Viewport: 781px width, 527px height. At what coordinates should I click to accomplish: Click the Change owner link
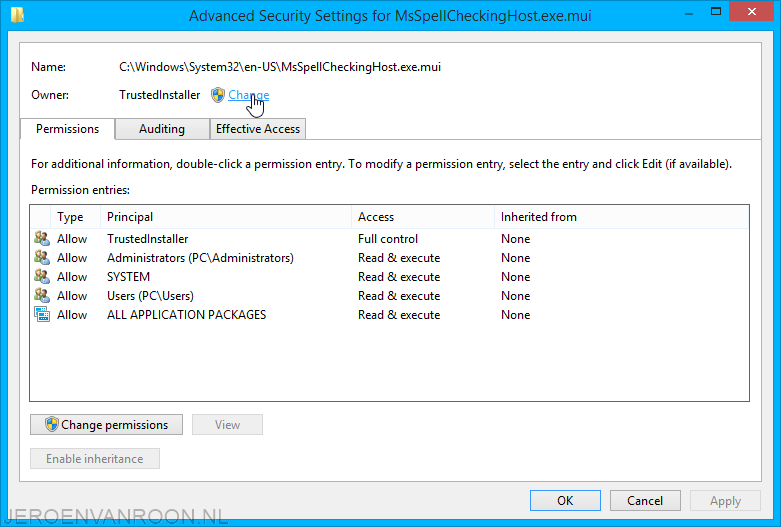pyautogui.click(x=249, y=95)
